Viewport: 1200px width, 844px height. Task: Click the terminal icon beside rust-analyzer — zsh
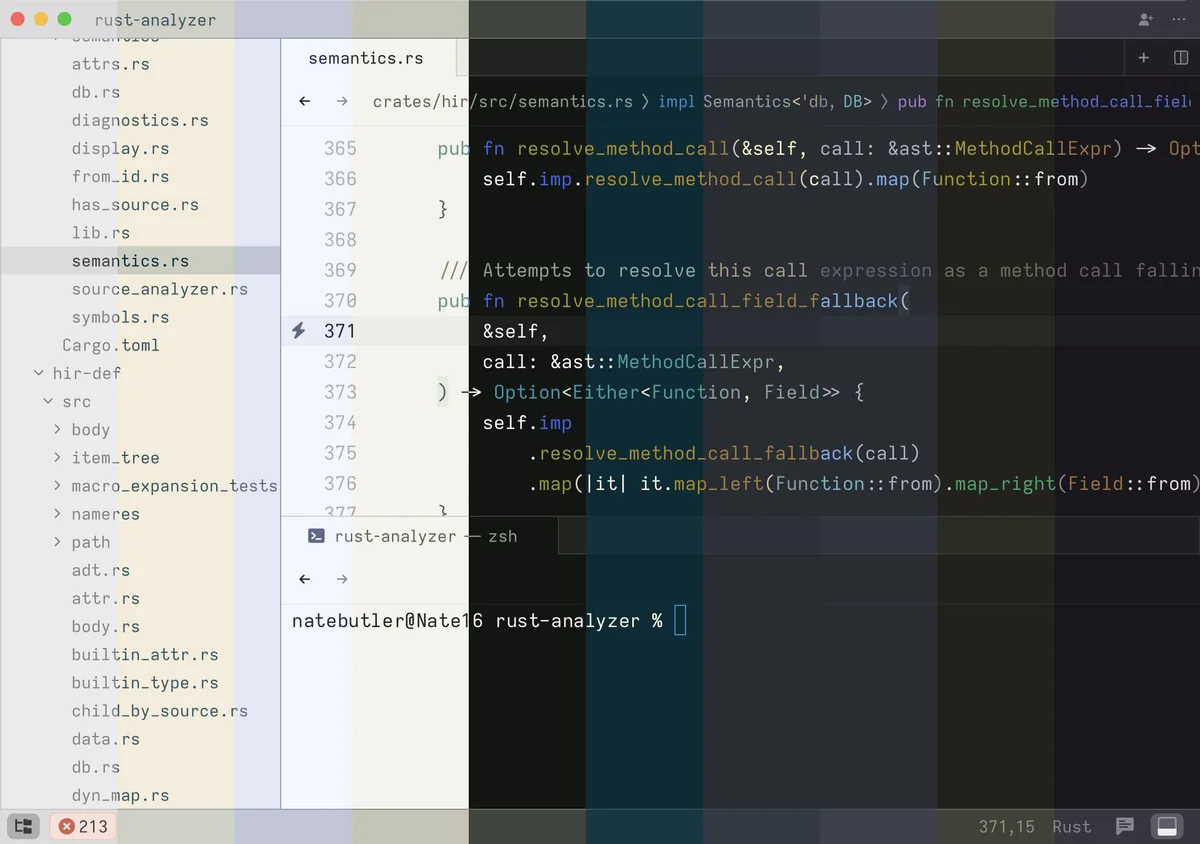click(315, 536)
